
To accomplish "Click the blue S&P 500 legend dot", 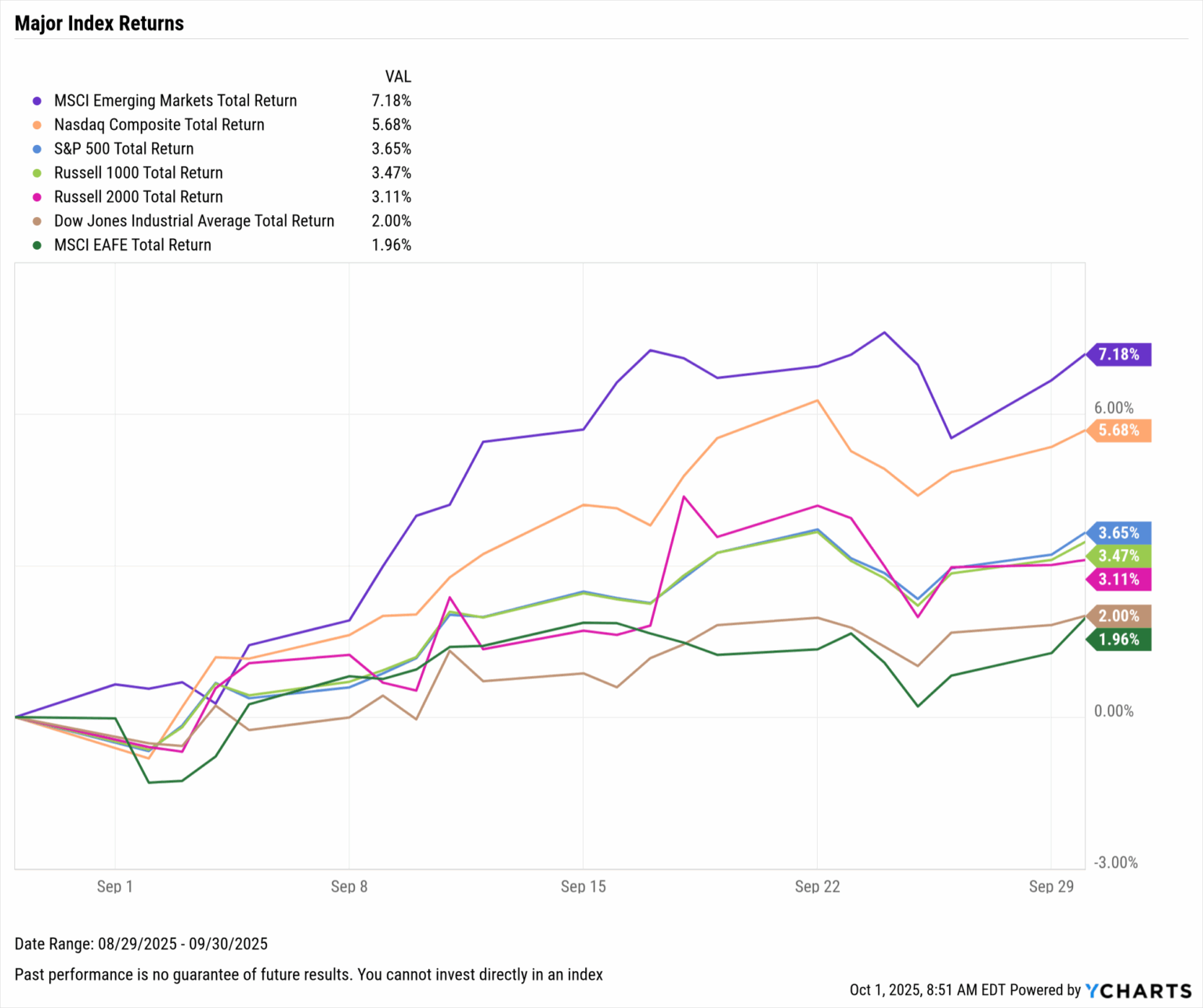I will (x=37, y=149).
